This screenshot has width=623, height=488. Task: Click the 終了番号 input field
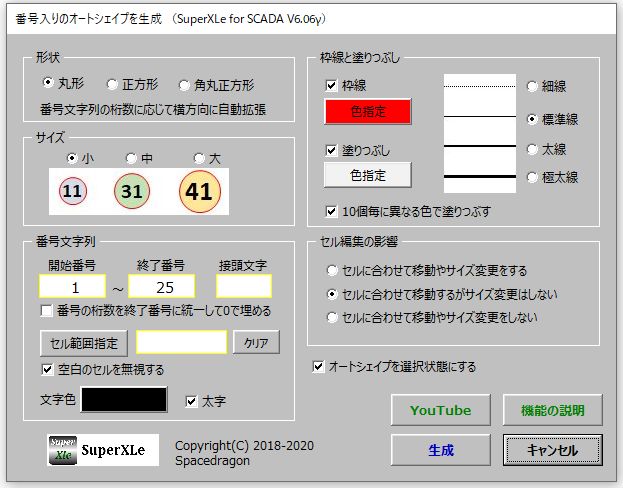162,286
